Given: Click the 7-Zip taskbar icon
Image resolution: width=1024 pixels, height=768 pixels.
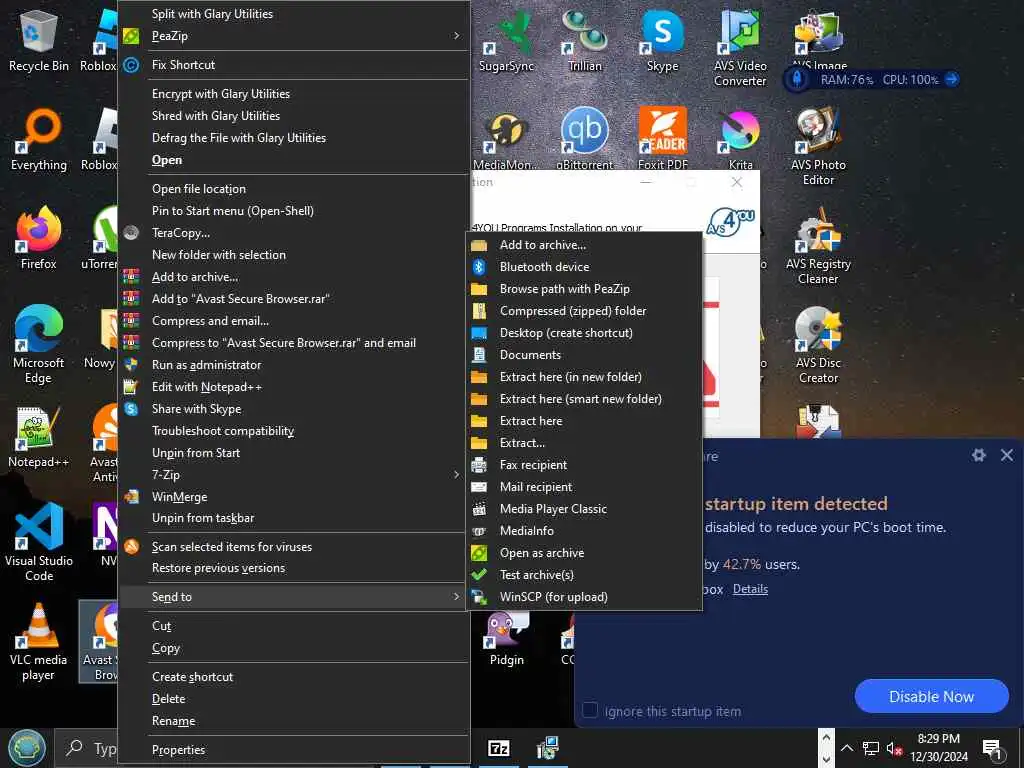Looking at the screenshot, I should pos(499,748).
